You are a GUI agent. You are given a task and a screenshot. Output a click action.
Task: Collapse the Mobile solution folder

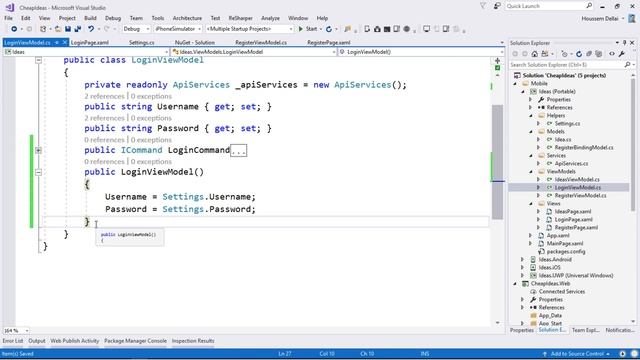[515, 84]
